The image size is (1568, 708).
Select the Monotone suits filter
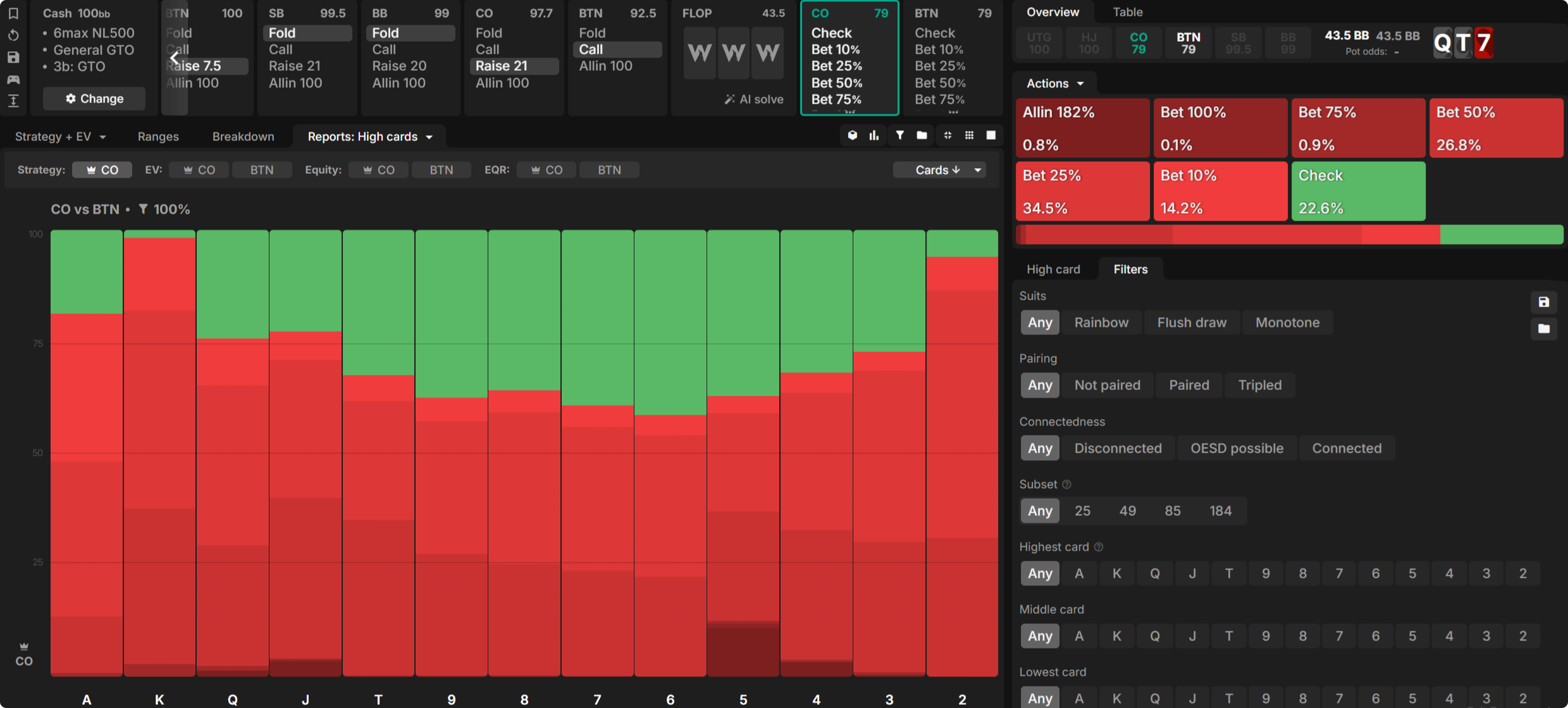coord(1288,322)
